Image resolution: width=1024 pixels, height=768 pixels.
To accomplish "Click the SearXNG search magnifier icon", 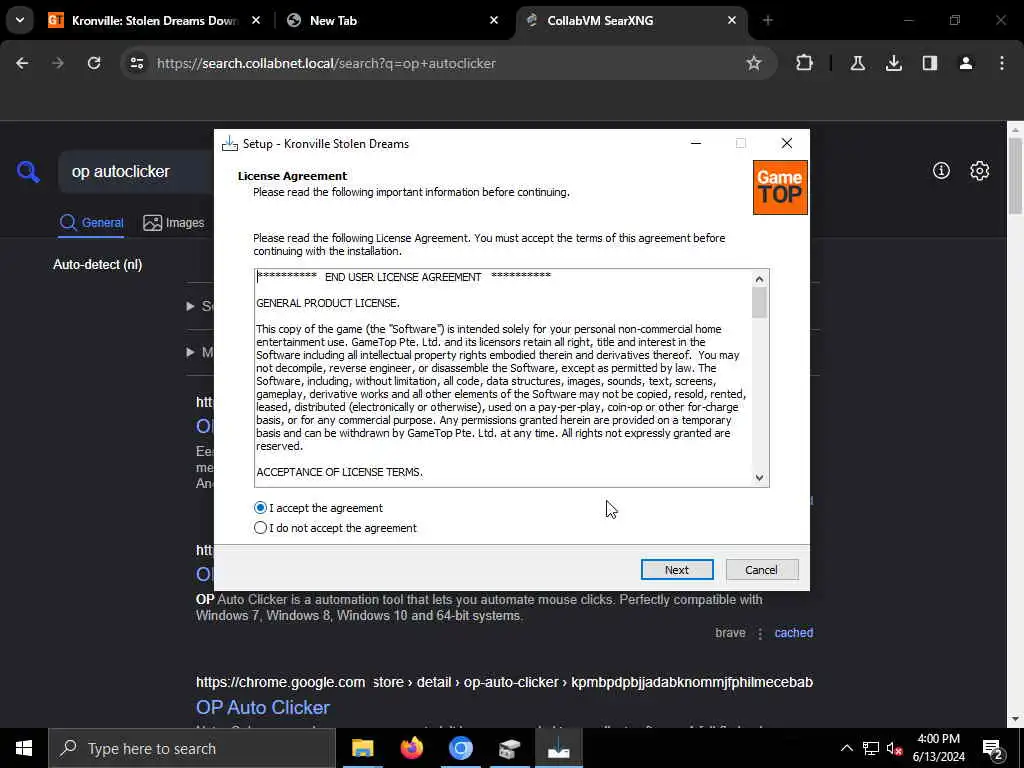I will point(28,172).
